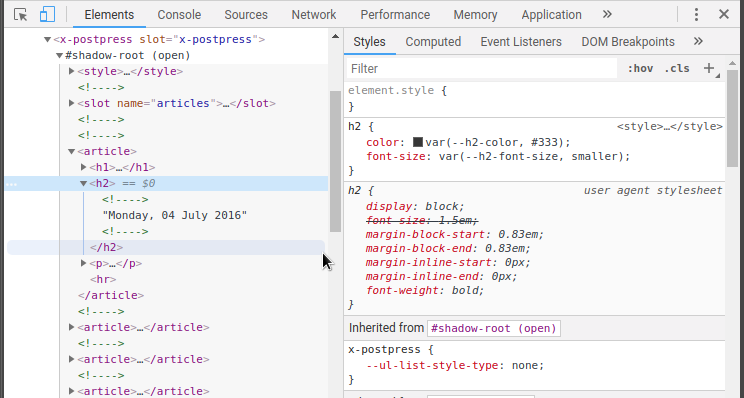This screenshot has width=744, height=398.
Task: Activate the inspect element picker icon
Action: pyautogui.click(x=20, y=14)
